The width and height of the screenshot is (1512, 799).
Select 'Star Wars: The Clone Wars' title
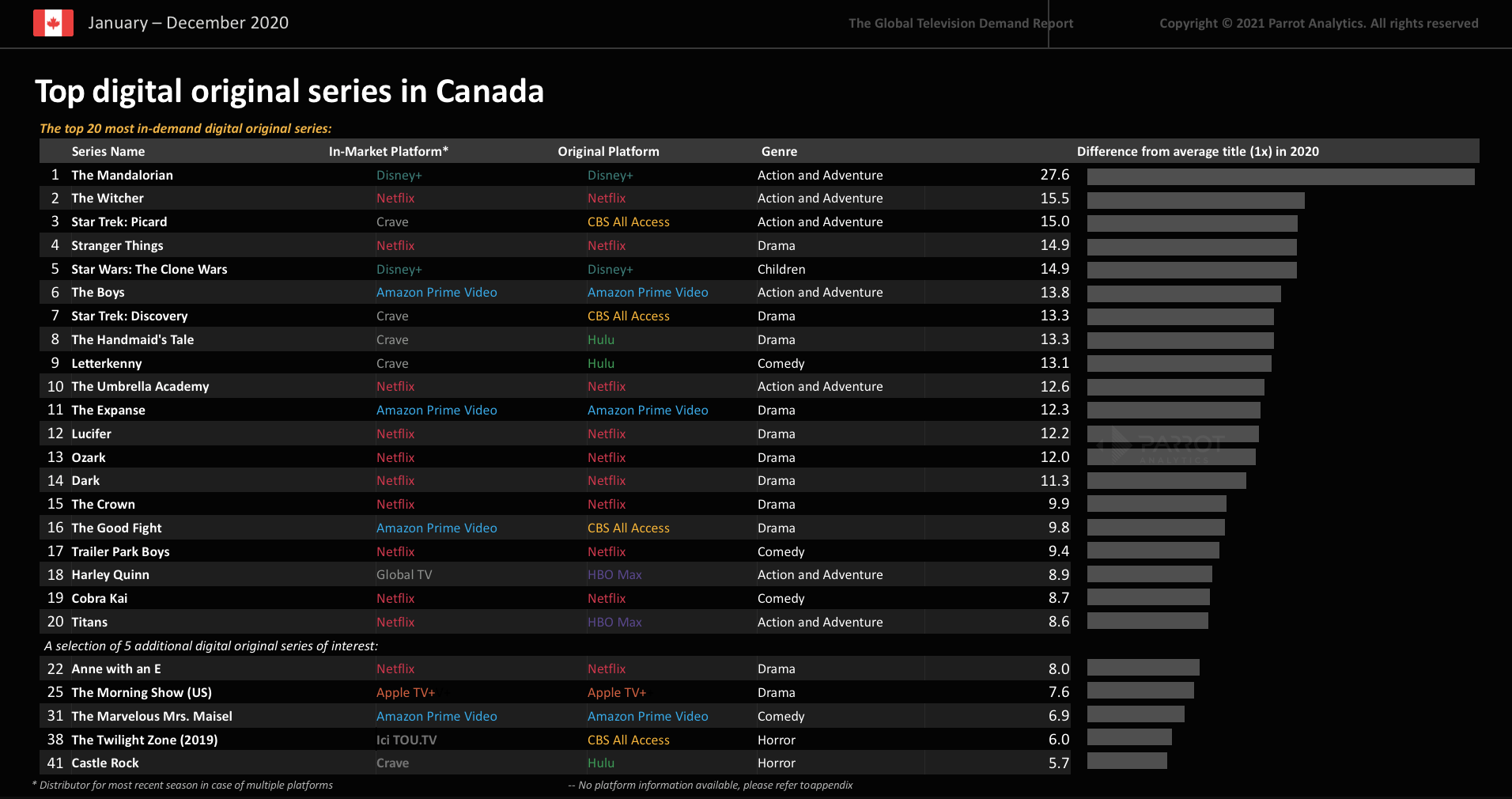[x=149, y=269]
